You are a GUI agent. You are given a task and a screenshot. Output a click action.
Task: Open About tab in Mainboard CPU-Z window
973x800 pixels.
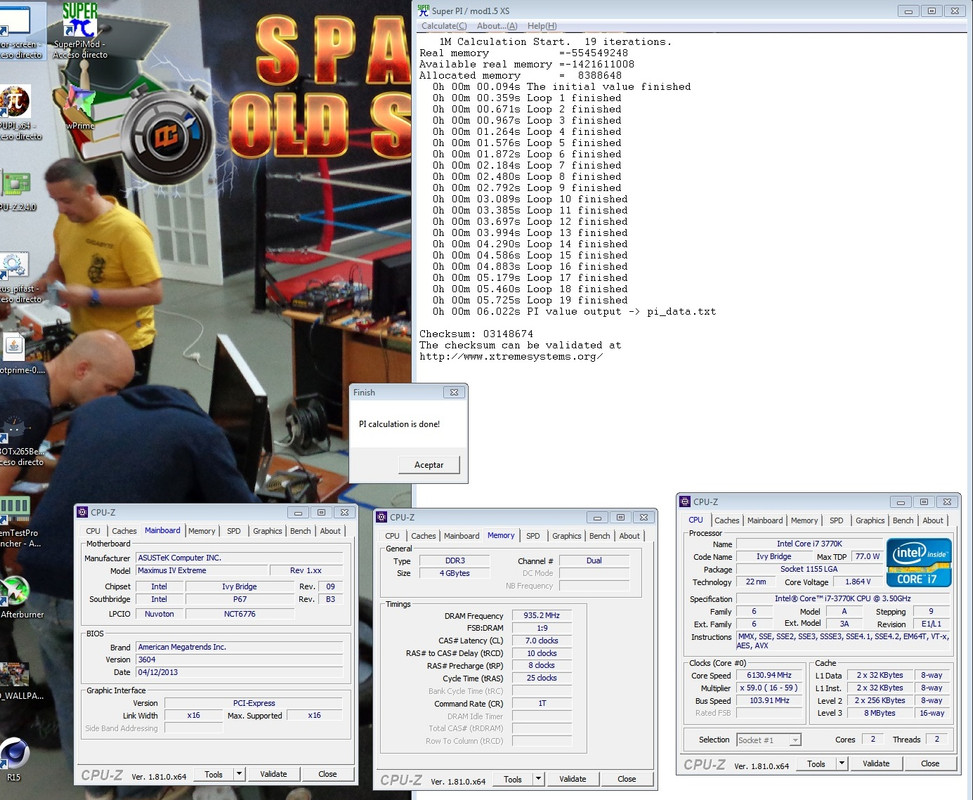pyautogui.click(x=330, y=531)
